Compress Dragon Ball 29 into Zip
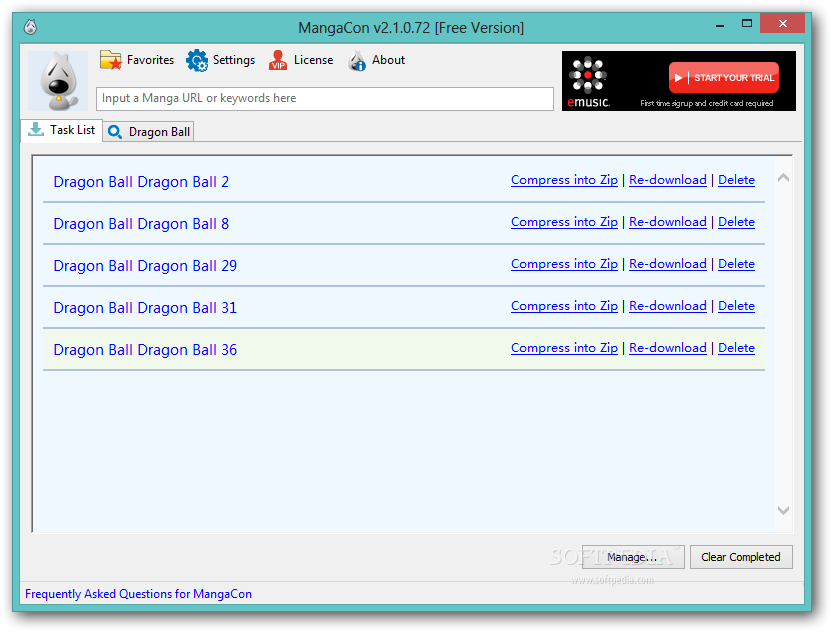 click(564, 264)
